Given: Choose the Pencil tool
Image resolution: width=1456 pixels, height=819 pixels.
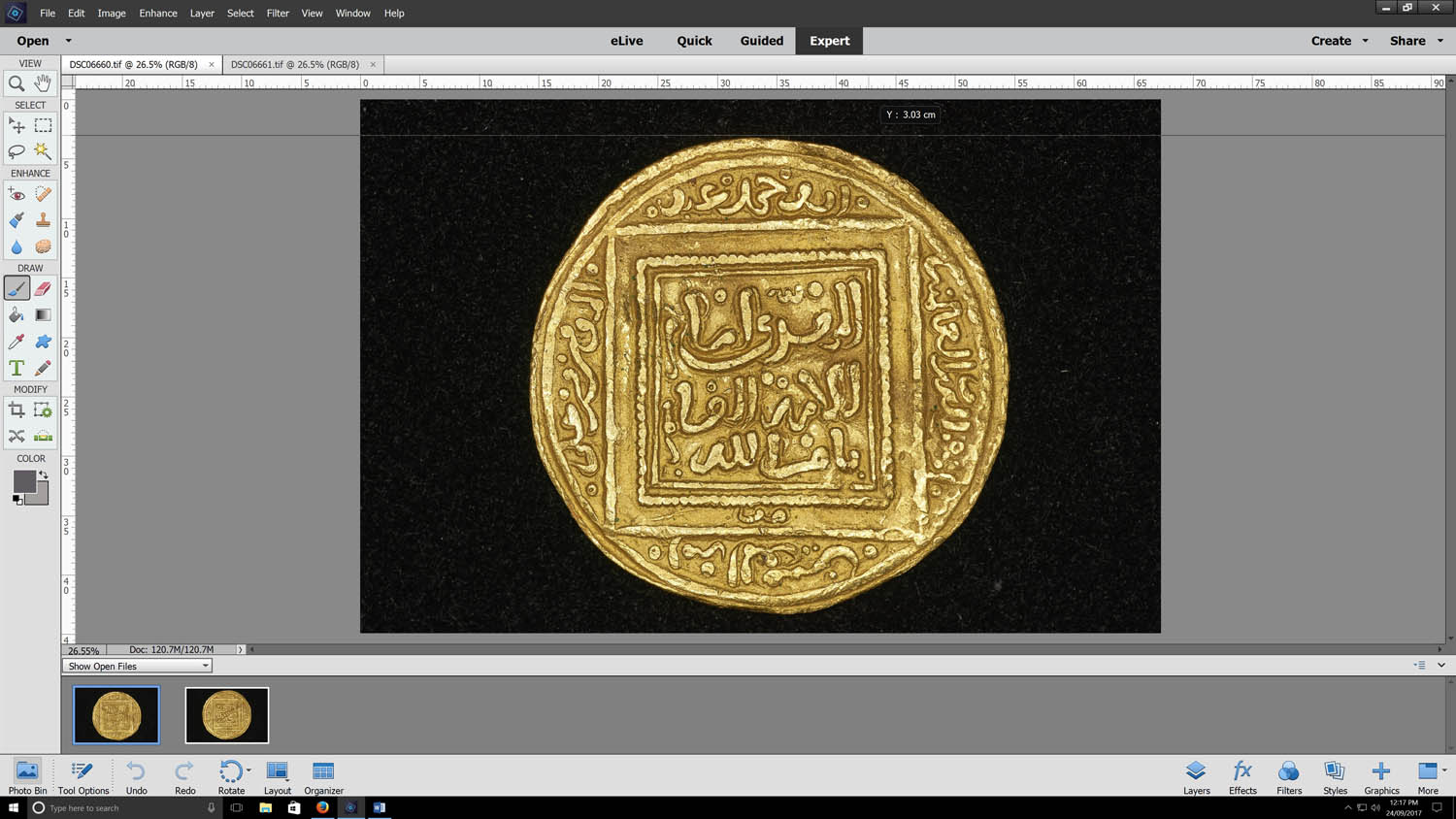Looking at the screenshot, I should pos(43,368).
